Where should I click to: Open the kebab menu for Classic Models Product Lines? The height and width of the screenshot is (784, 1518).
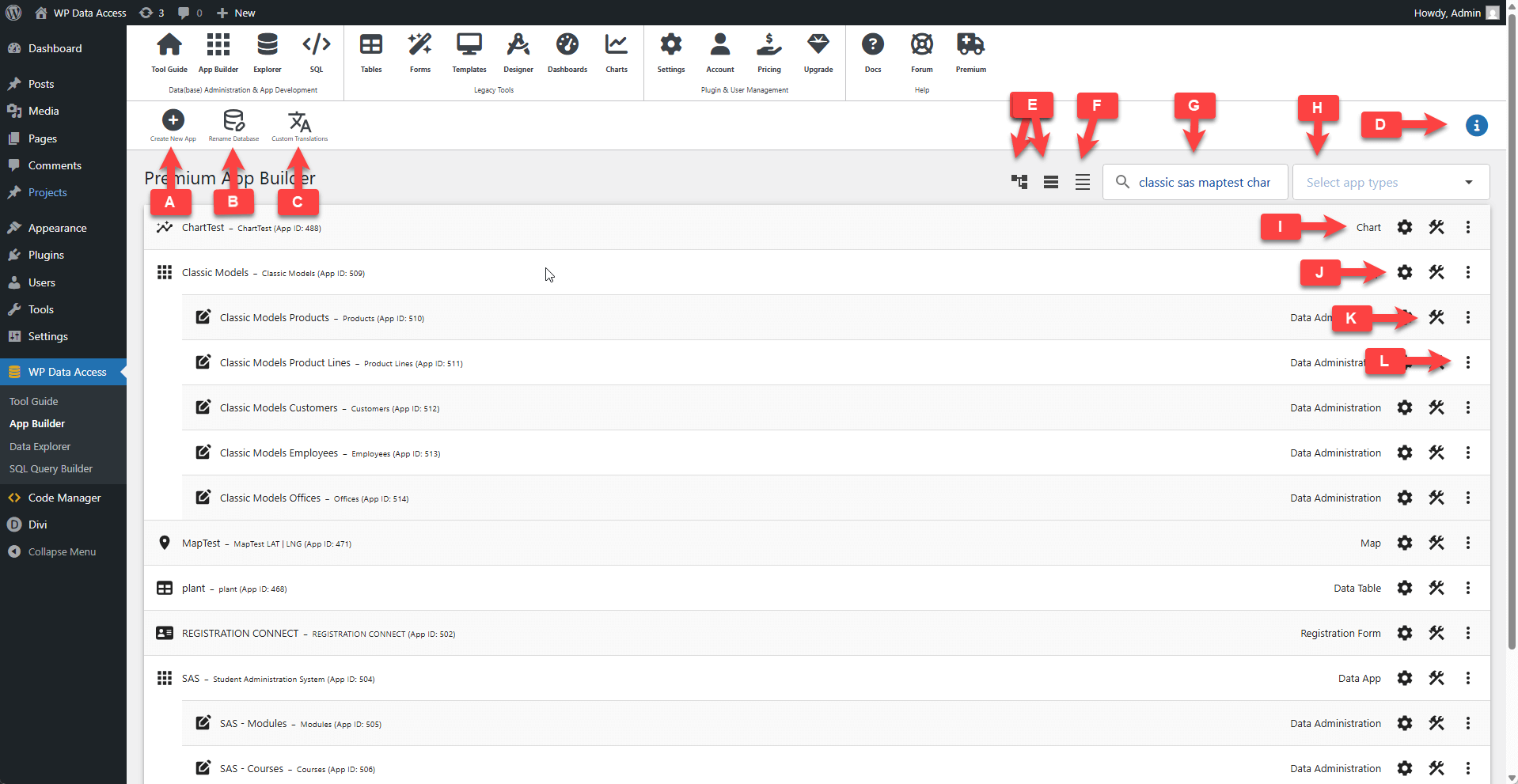(x=1467, y=362)
